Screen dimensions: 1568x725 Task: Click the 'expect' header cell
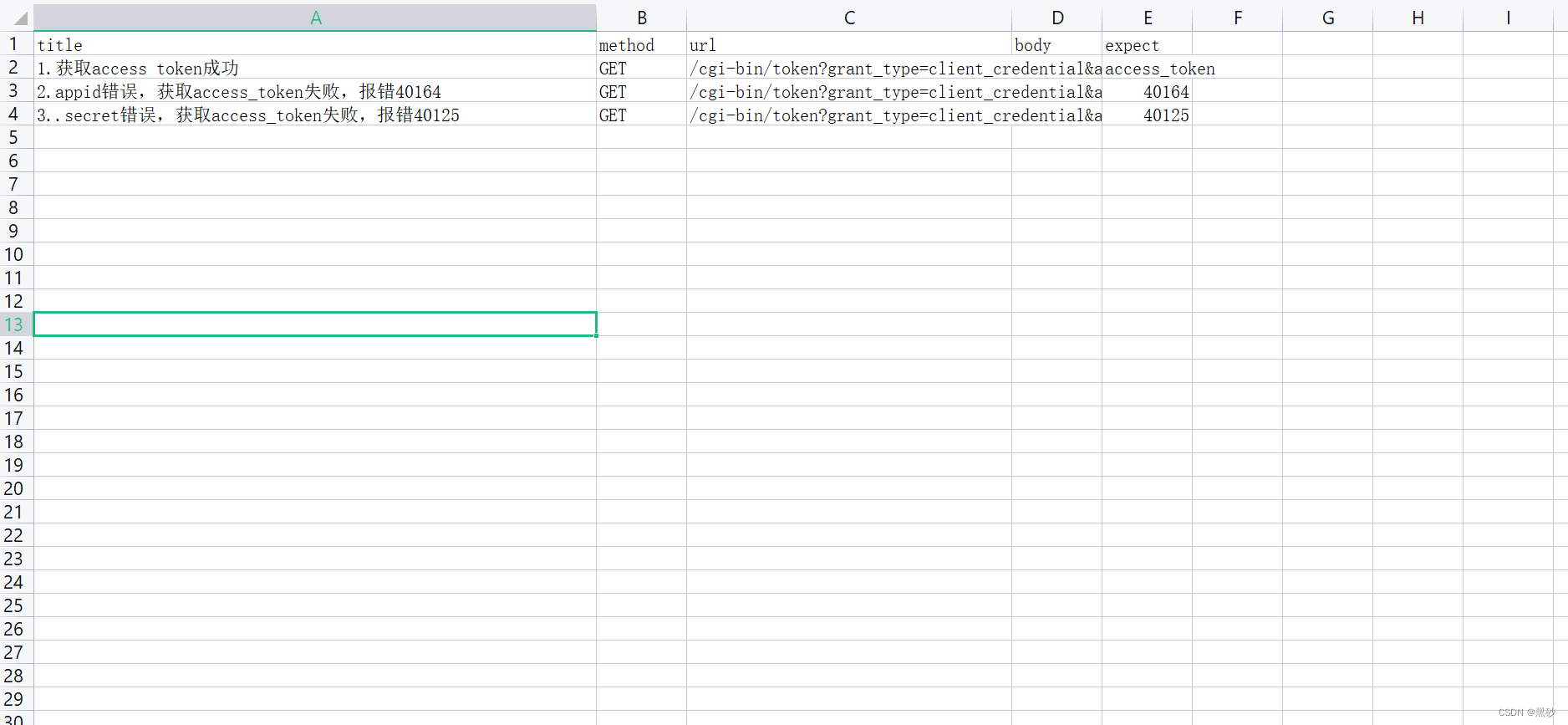(1148, 44)
